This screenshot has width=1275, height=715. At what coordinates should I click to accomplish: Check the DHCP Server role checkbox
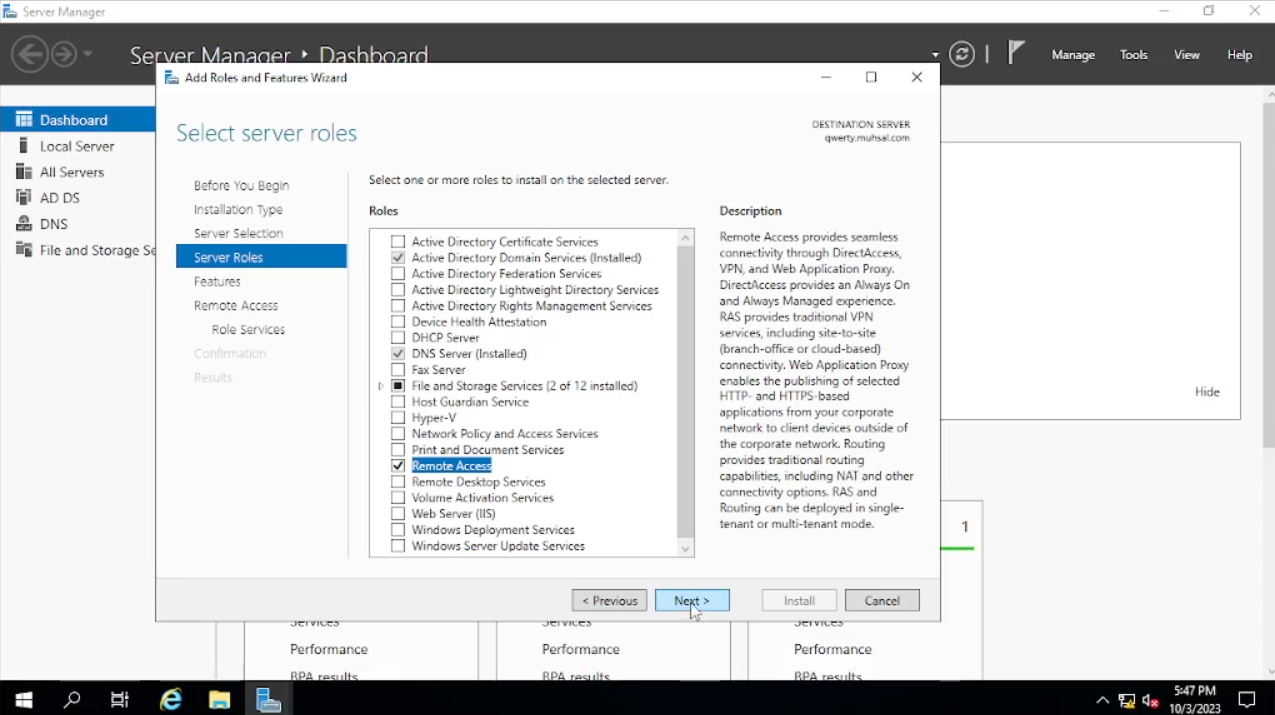(x=398, y=338)
